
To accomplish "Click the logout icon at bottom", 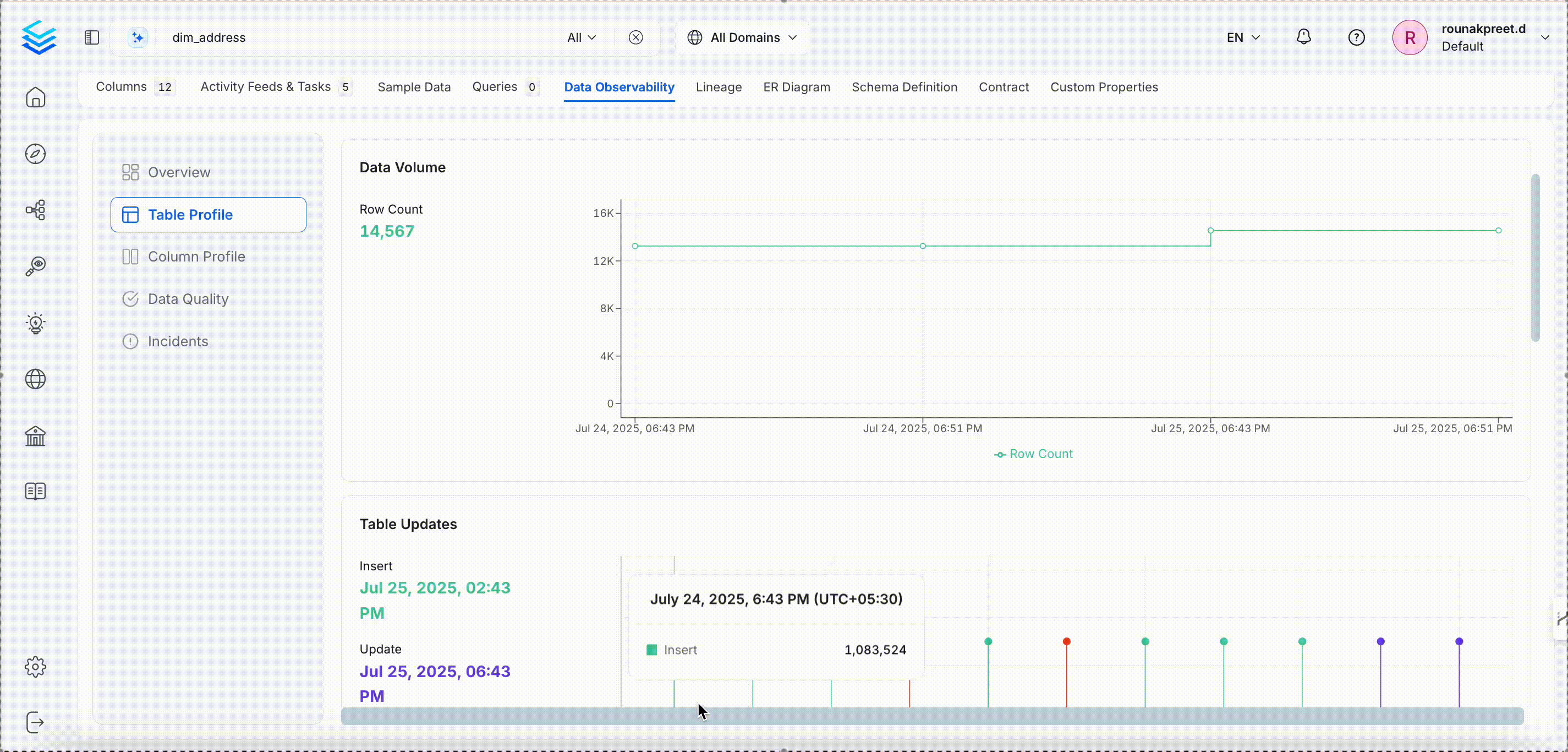I will 35,723.
